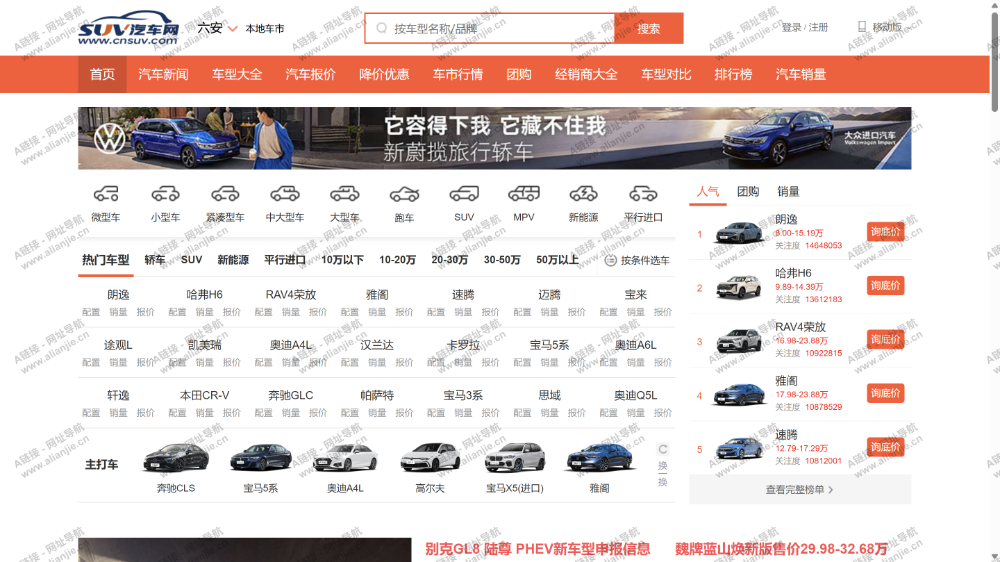This screenshot has width=1000, height=562.
Task: Click the SUV汽车网 site logo
Action: click(x=129, y=28)
